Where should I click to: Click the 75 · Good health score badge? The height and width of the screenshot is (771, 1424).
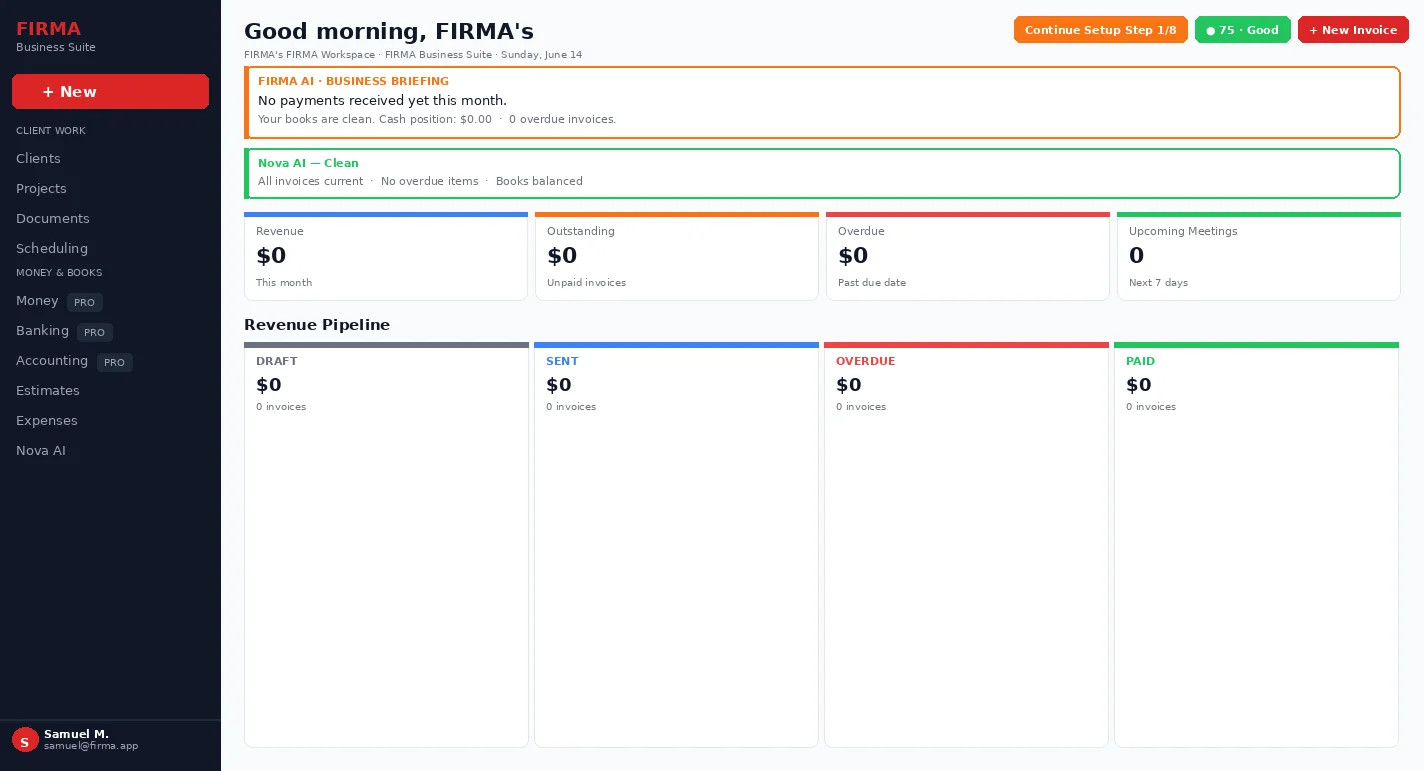pyautogui.click(x=1243, y=30)
